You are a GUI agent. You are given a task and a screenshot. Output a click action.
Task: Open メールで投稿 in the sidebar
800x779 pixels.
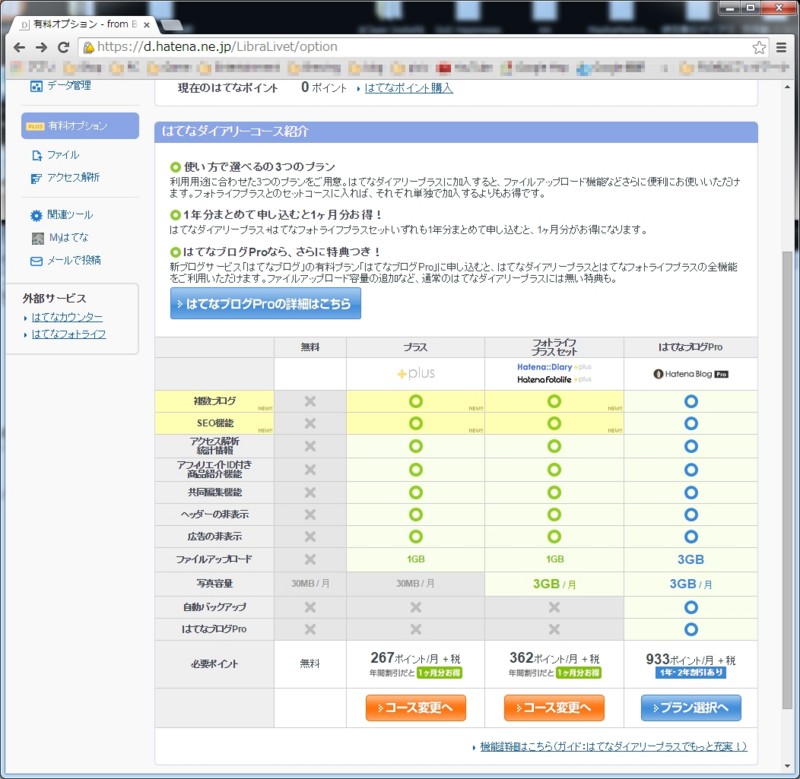74,260
